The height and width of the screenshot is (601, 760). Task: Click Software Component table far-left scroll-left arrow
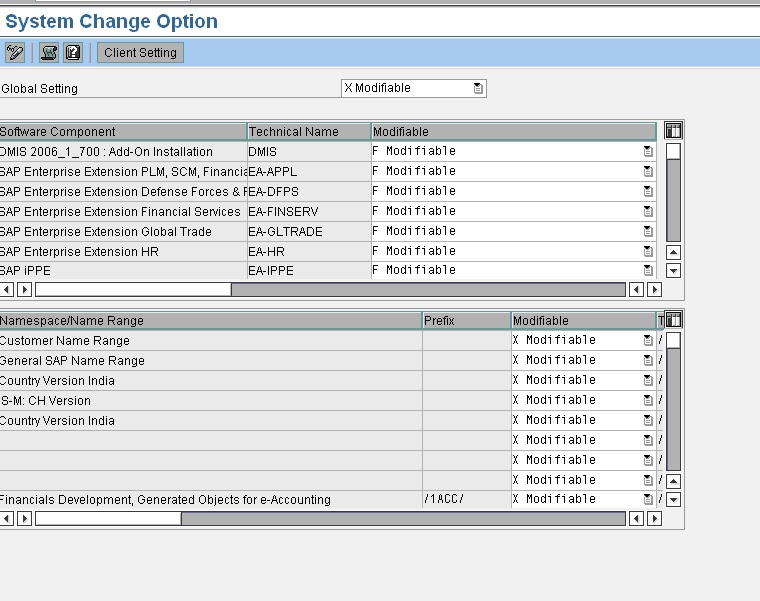7,290
